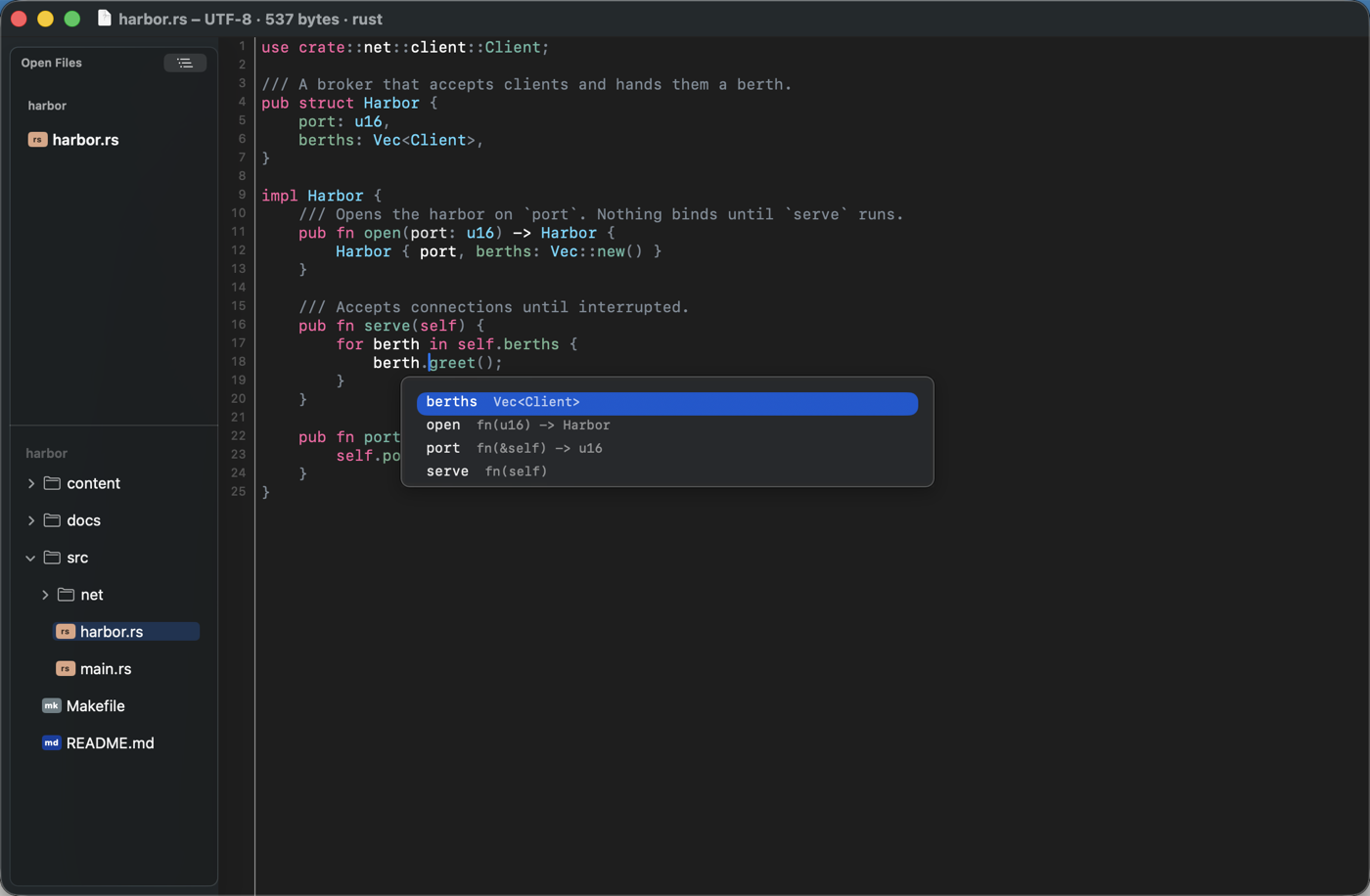This screenshot has height=896, width=1370.
Task: Expand the net folder chevron
Action: click(45, 595)
